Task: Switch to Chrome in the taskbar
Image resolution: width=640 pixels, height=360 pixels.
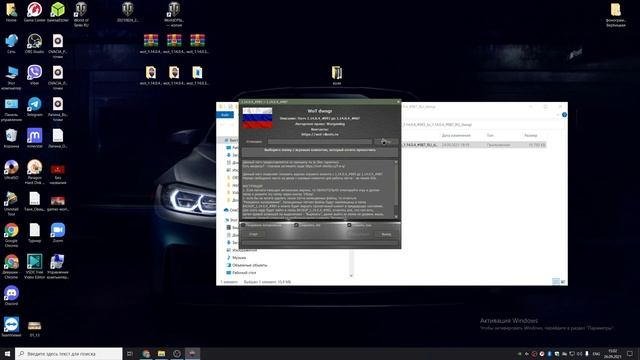Action: point(146,353)
